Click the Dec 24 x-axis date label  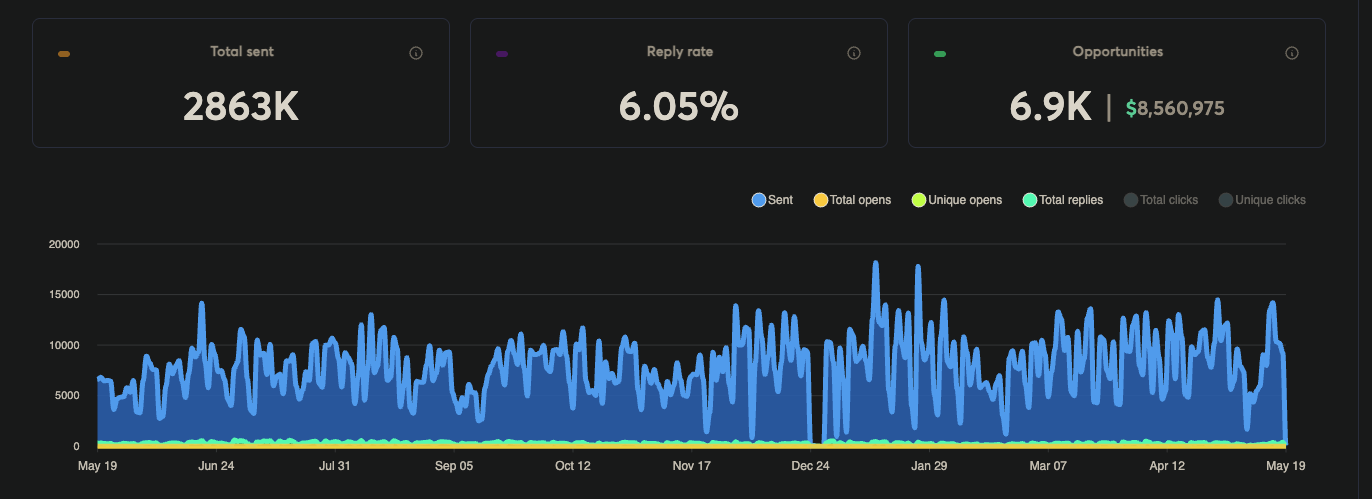[x=811, y=466]
